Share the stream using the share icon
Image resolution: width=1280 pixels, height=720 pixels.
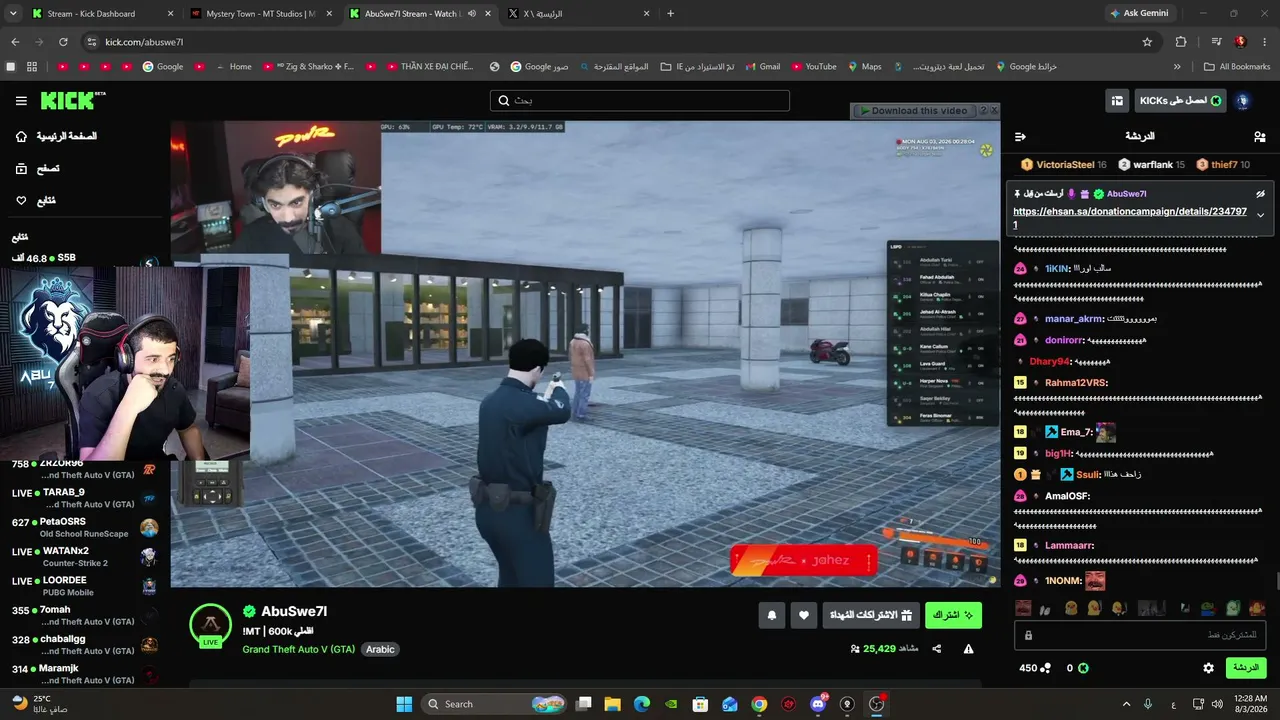(937, 649)
